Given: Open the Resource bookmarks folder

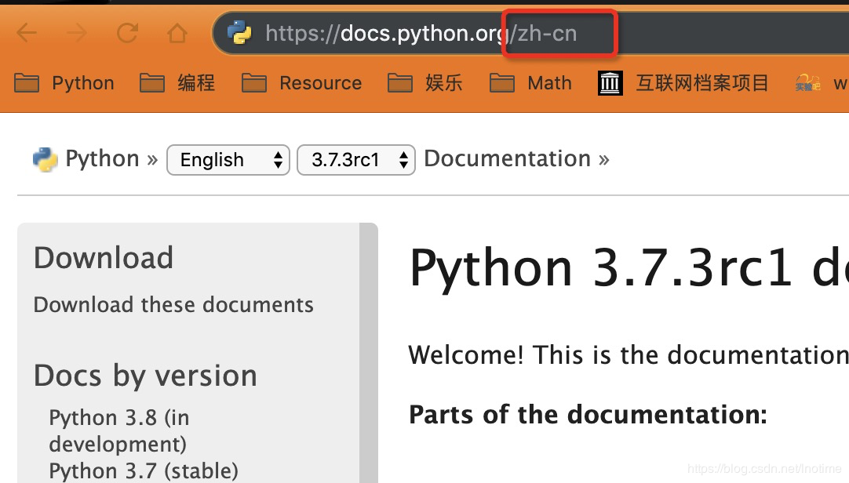Looking at the screenshot, I should (302, 83).
